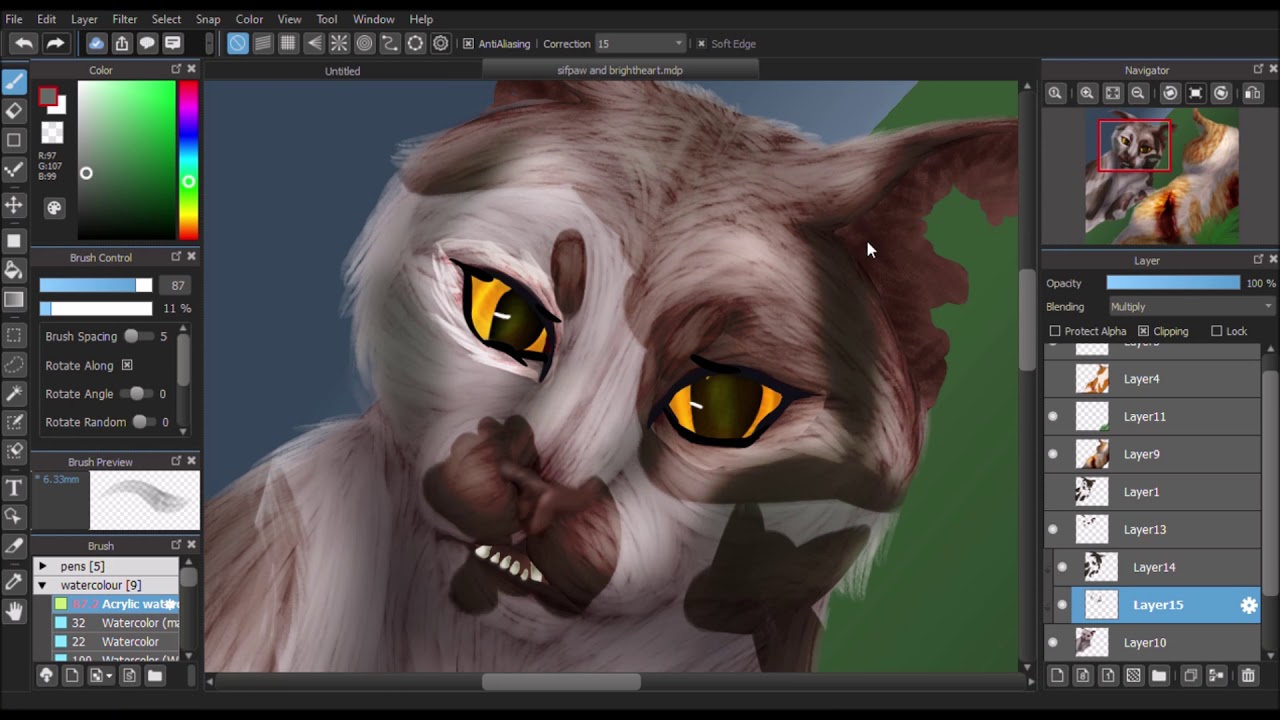1280x720 pixels.
Task: Enable Protect Alpha checkbox
Action: point(1055,331)
